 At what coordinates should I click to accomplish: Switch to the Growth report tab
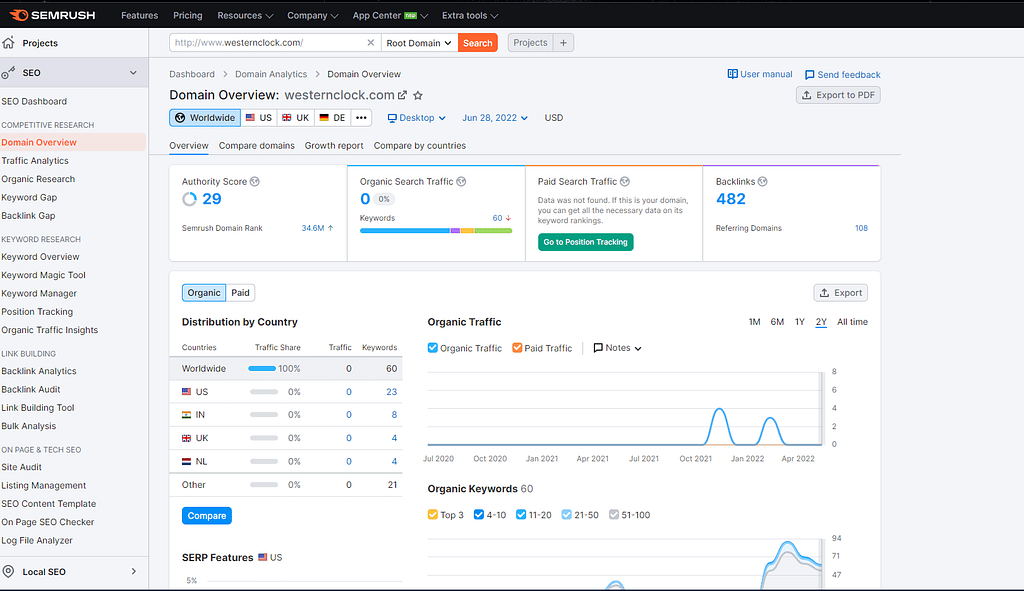coord(334,146)
